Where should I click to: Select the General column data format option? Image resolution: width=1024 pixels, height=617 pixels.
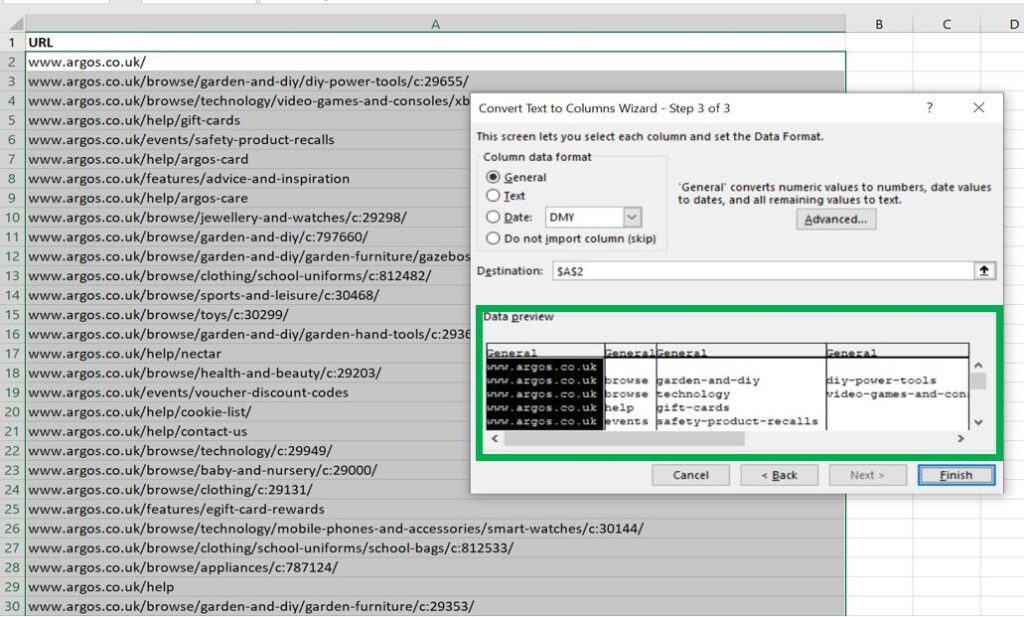[x=493, y=177]
